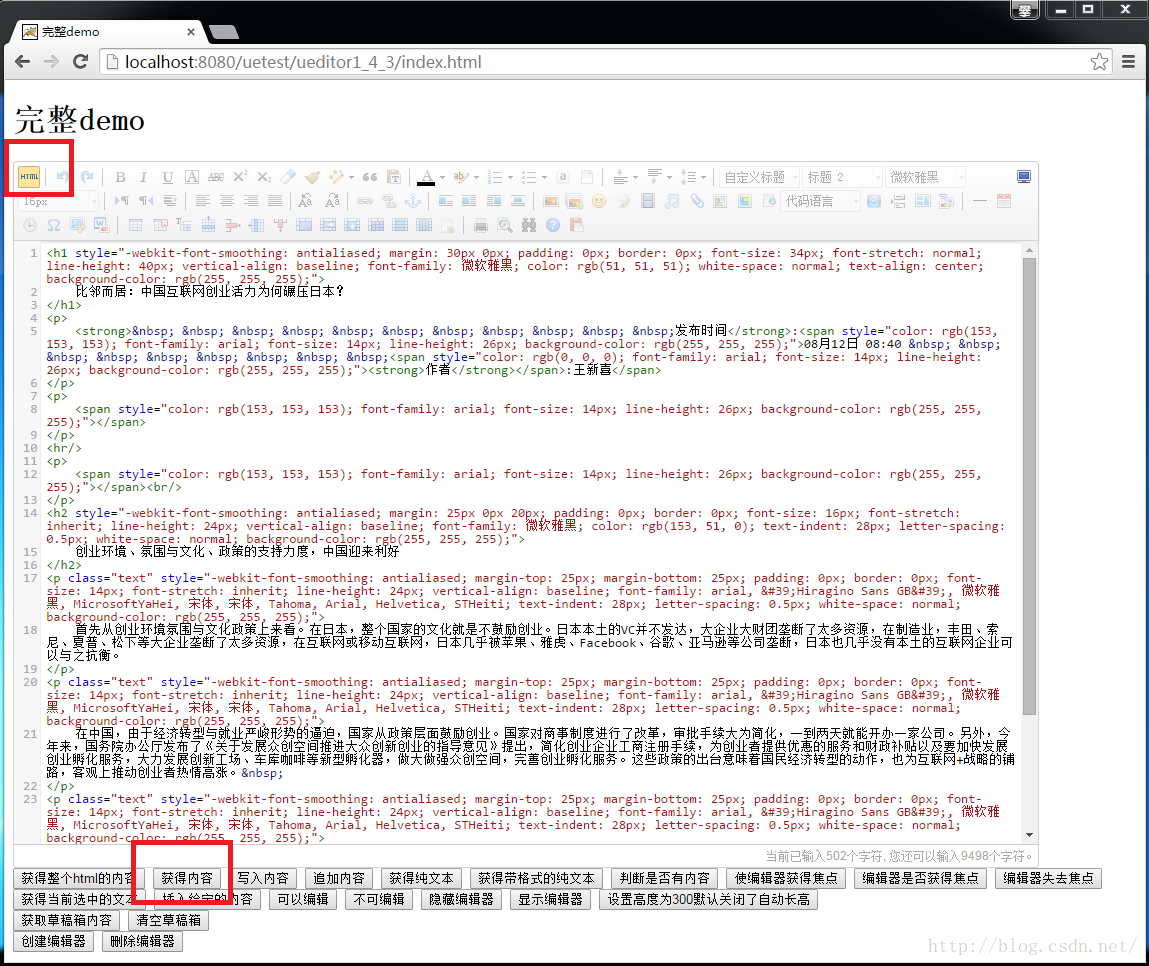
Task: Click the insert table icon
Action: (136, 225)
